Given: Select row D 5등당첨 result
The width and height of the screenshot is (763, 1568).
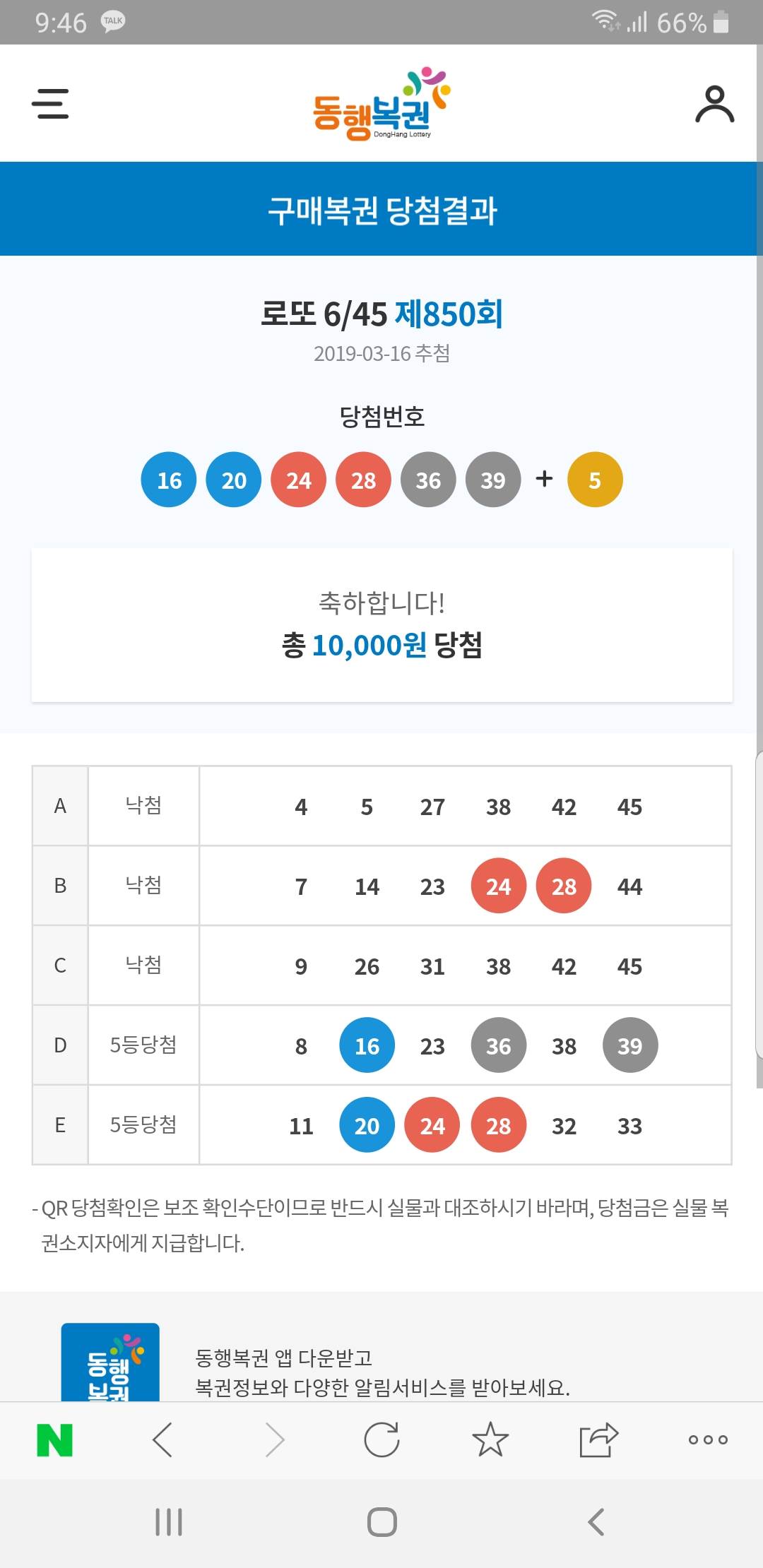Looking at the screenshot, I should (x=381, y=1045).
